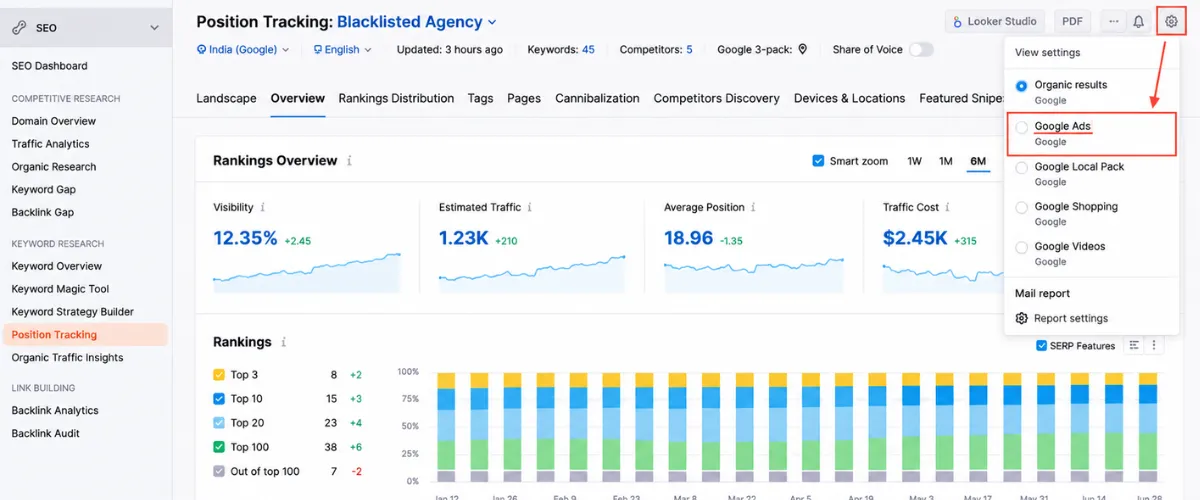The height and width of the screenshot is (500, 1200).
Task: Click the info icon beside Rankings Overview
Action: click(x=349, y=161)
